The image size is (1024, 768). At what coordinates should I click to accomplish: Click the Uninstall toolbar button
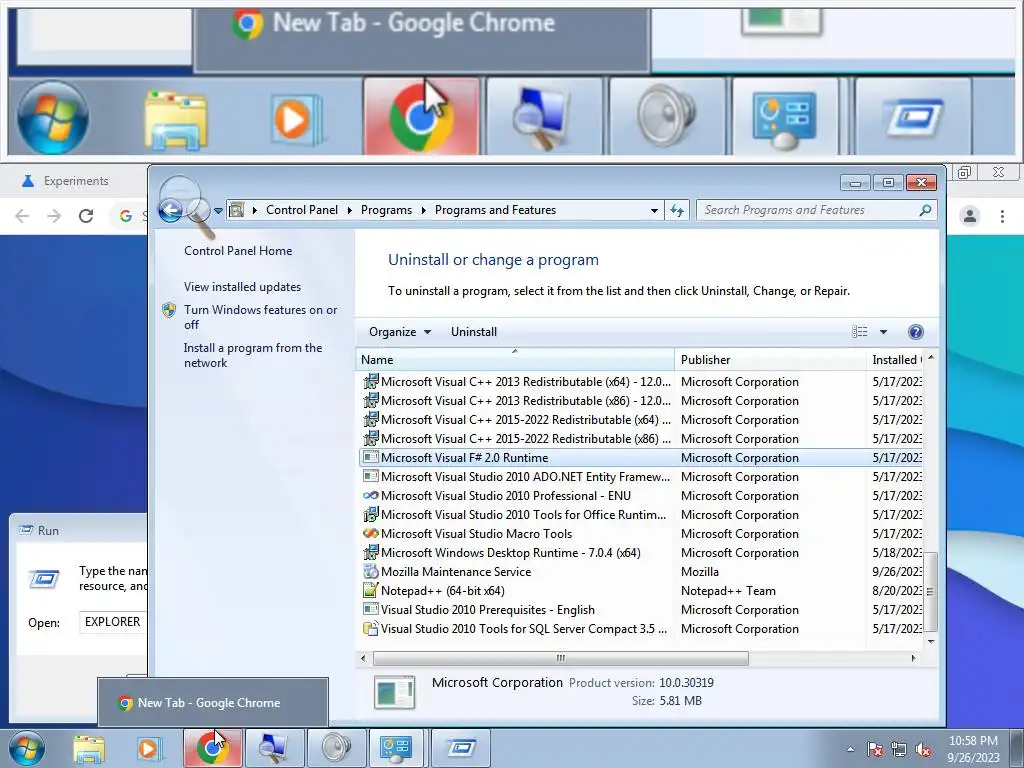tap(474, 332)
